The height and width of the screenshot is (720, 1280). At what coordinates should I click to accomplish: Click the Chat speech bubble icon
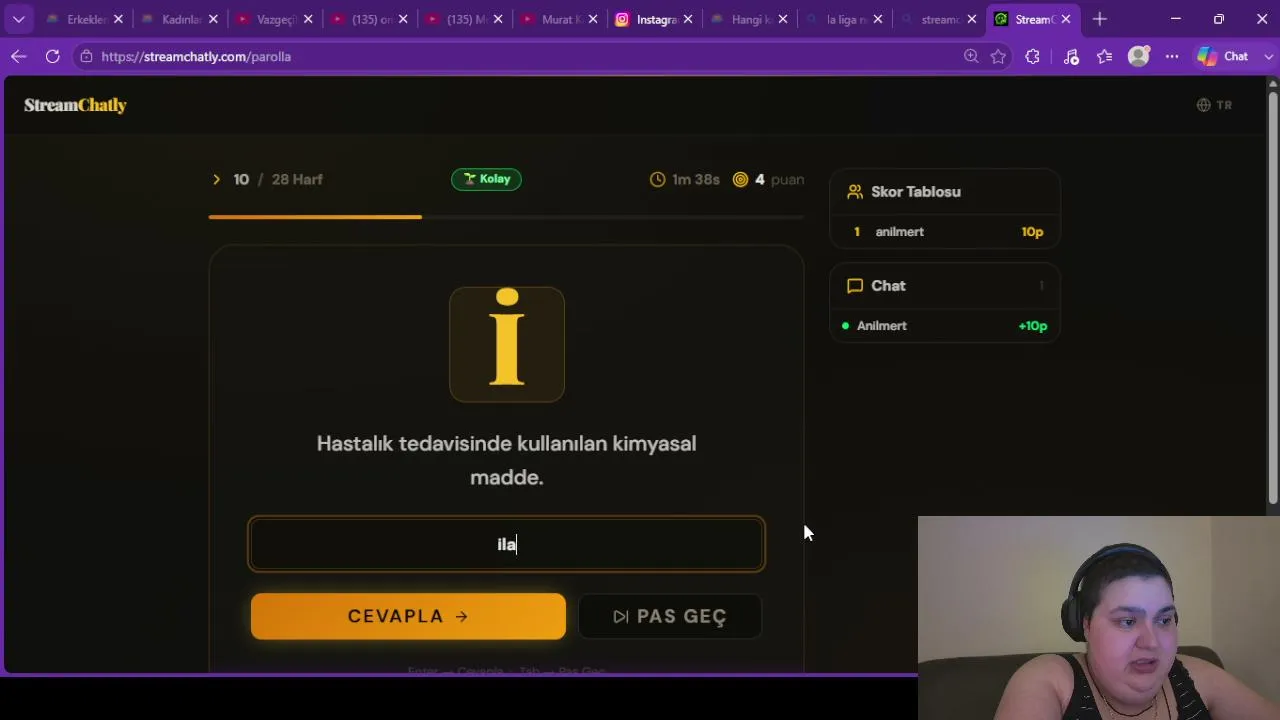(x=855, y=286)
